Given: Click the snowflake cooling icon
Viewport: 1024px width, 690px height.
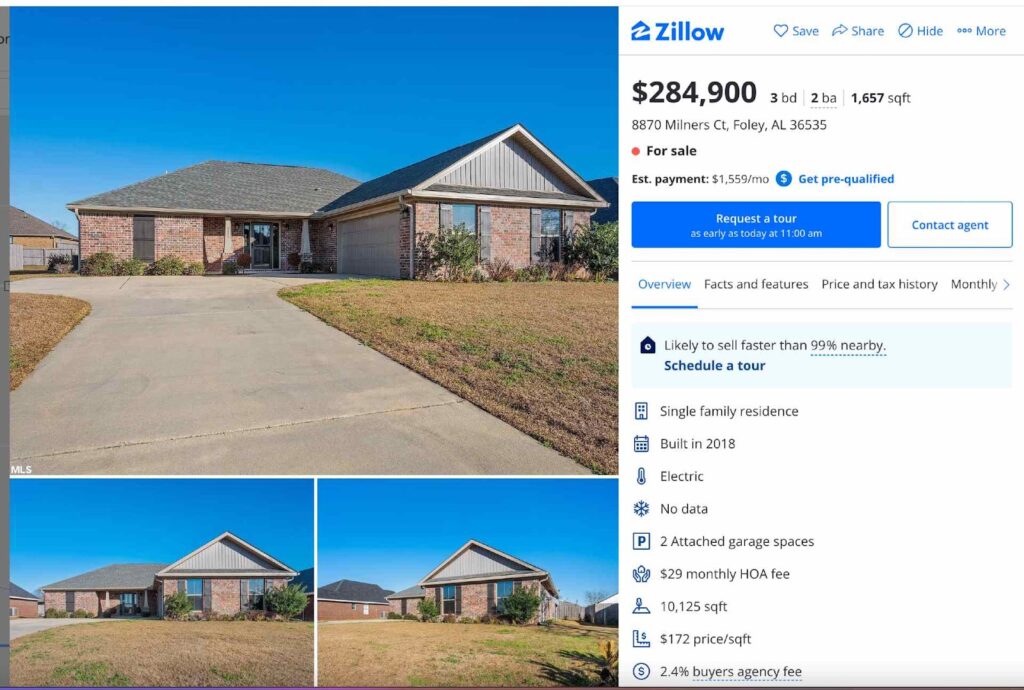Looking at the screenshot, I should click(641, 509).
